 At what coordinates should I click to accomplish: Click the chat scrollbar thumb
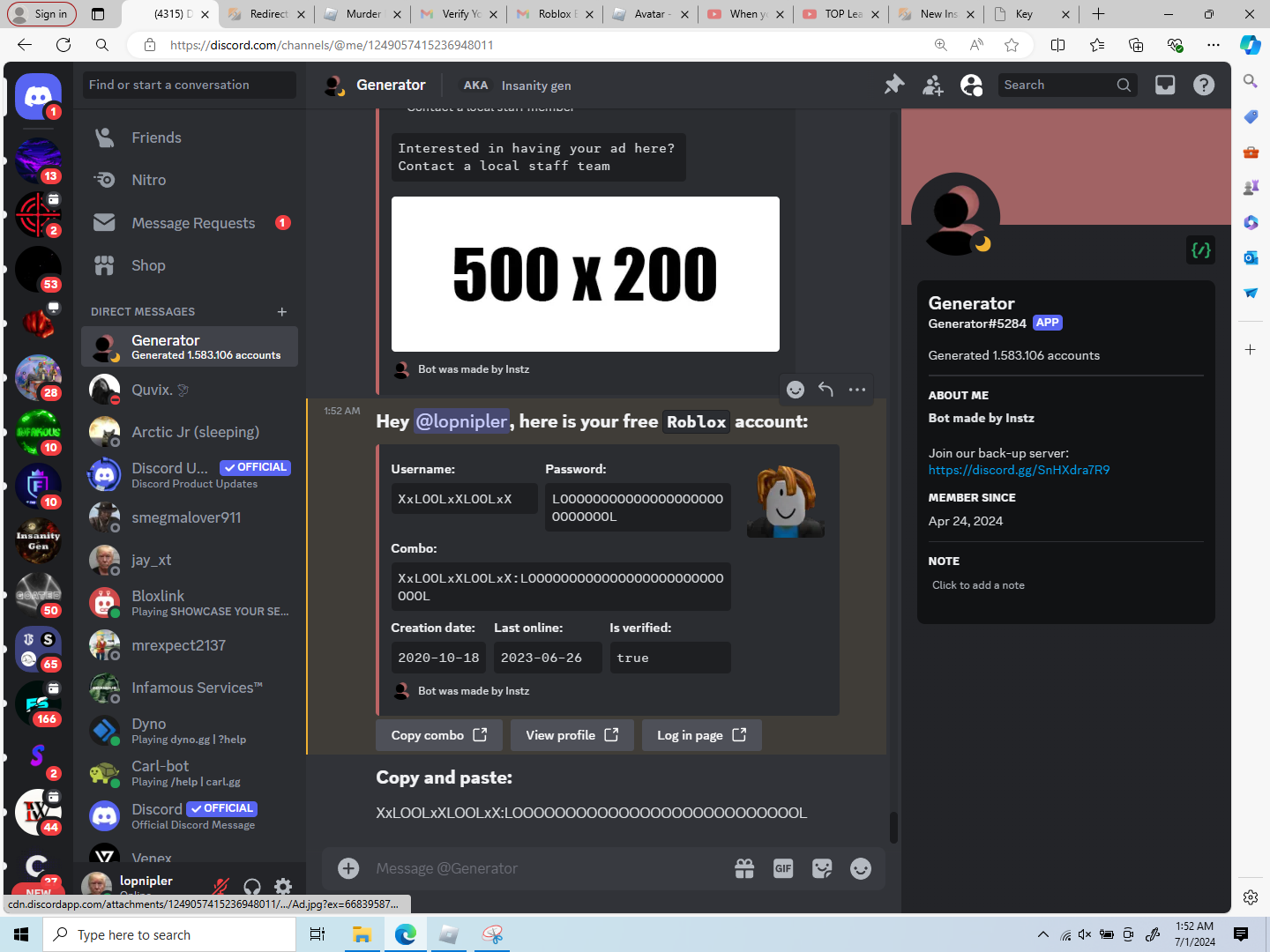point(893,828)
